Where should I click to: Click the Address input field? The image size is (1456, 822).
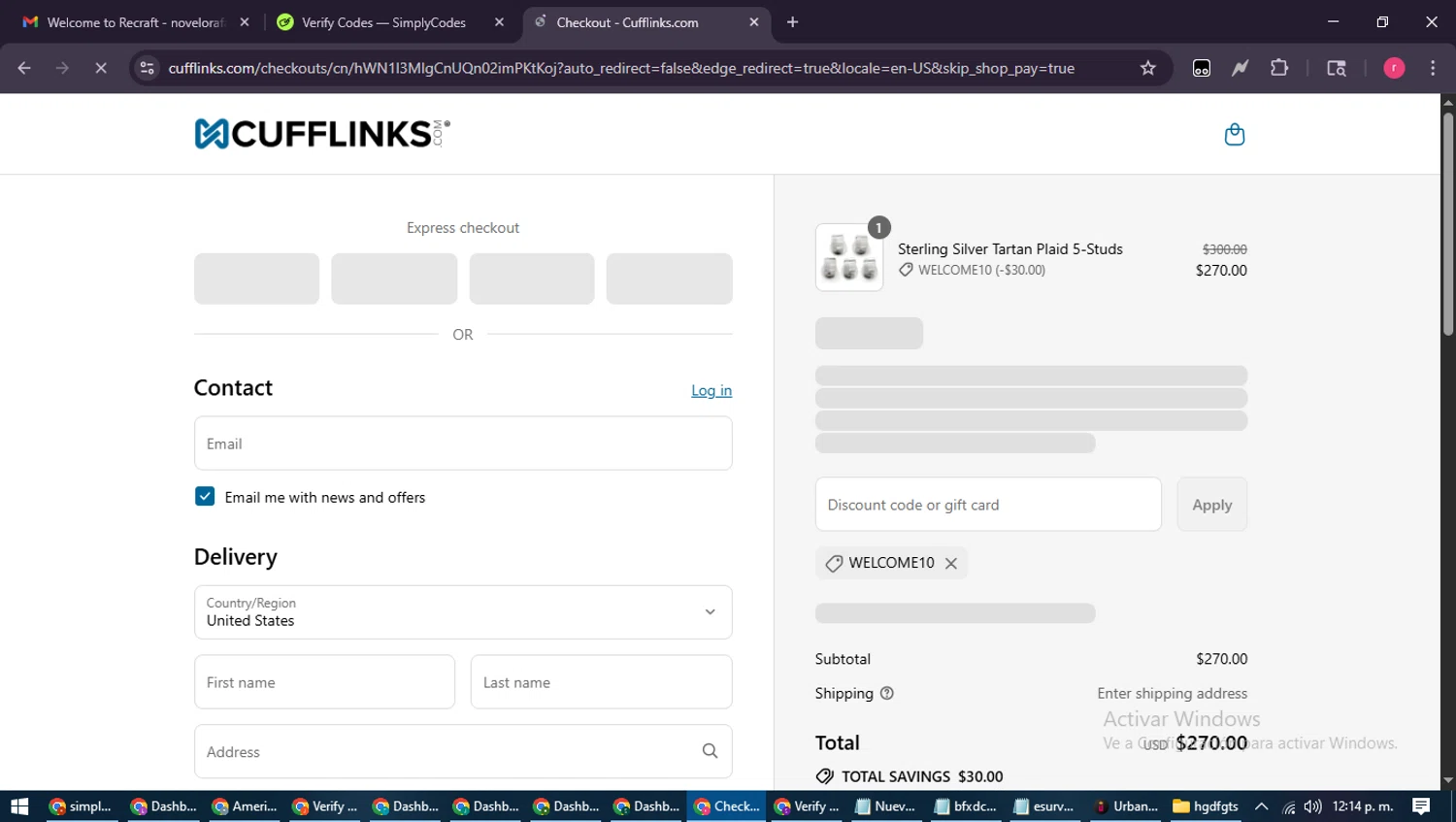[x=463, y=752]
